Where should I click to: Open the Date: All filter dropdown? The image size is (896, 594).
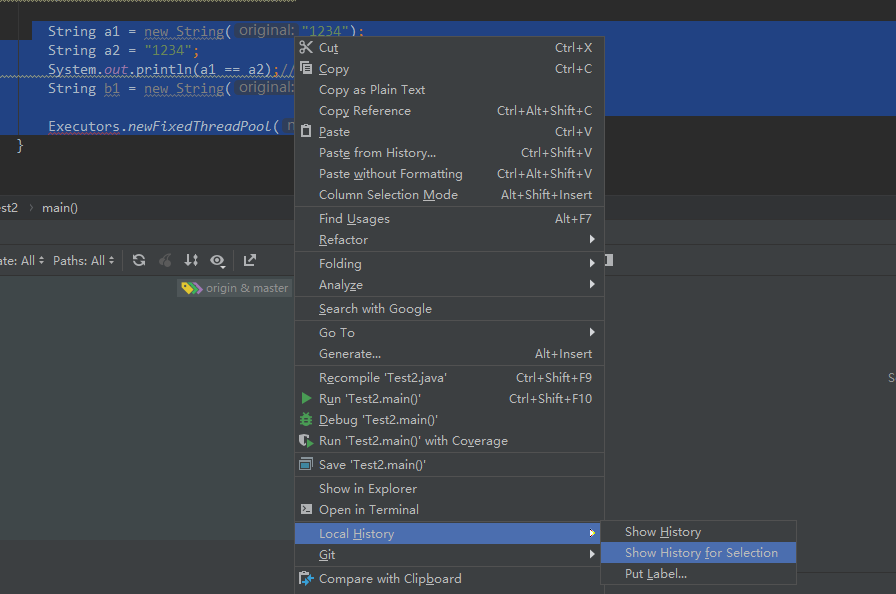[22, 260]
